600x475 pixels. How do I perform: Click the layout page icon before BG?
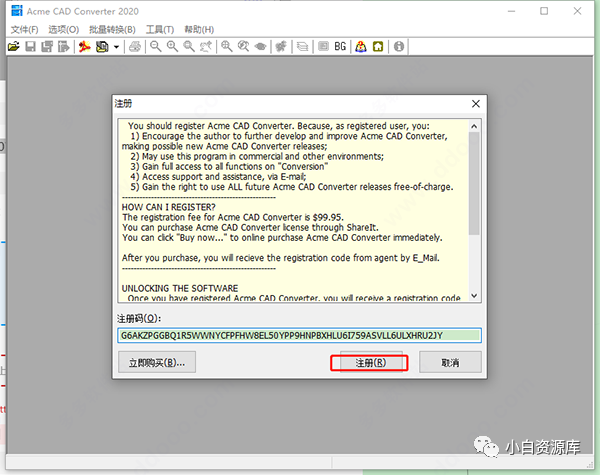(323, 47)
